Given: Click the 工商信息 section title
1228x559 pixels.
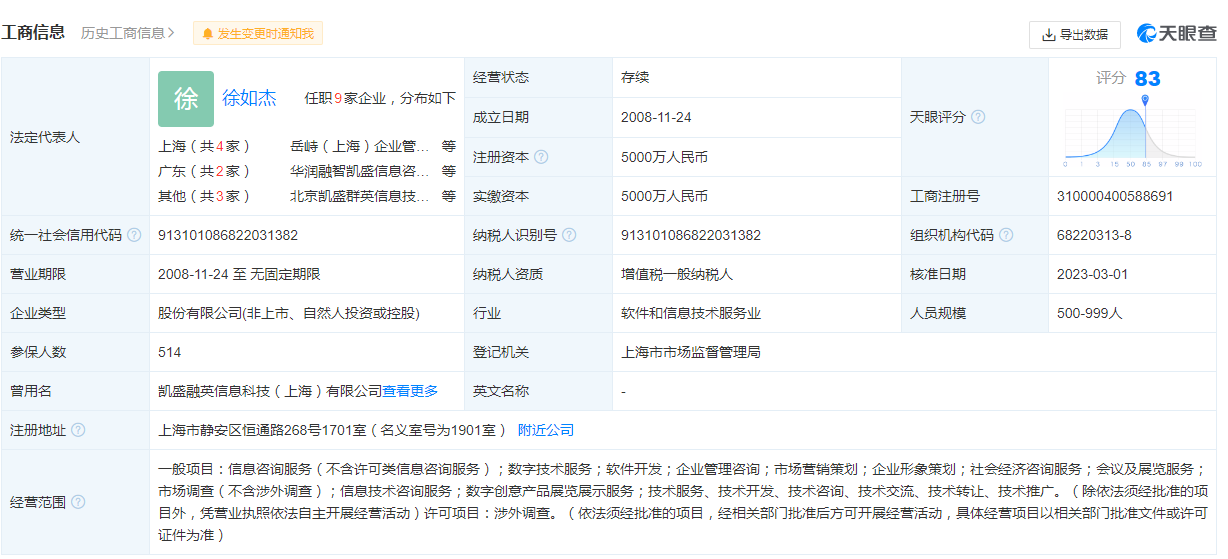Looking at the screenshot, I should pos(33,33).
